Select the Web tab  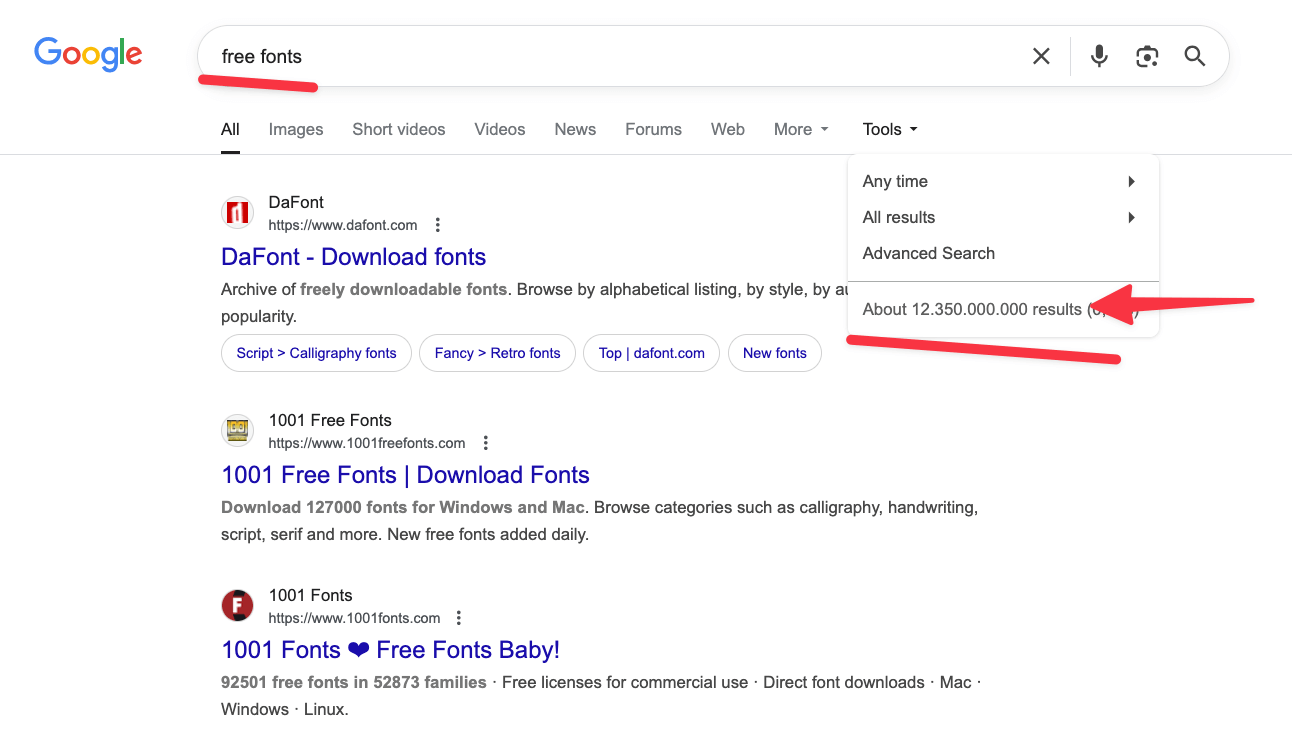point(728,129)
